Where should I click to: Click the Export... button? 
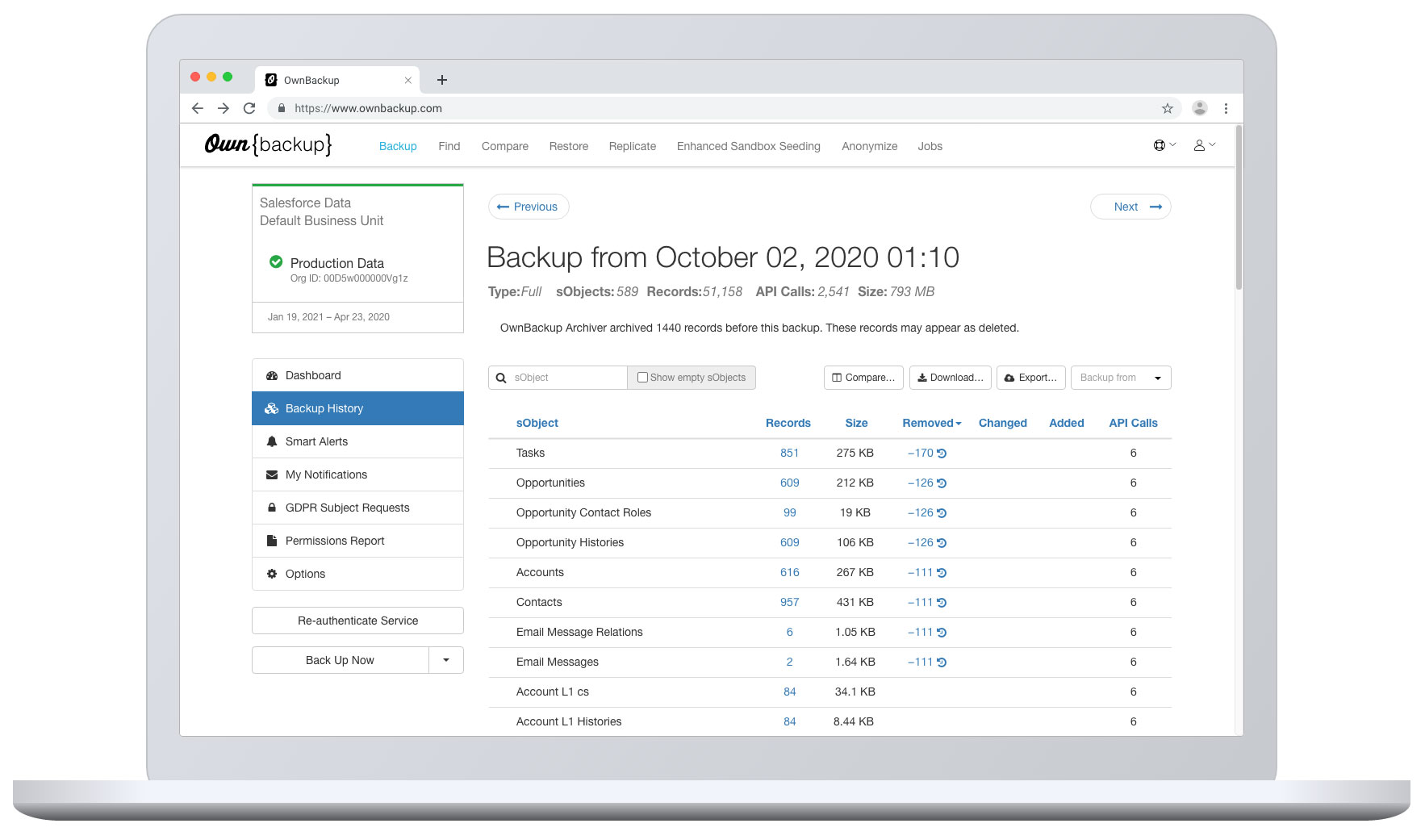point(1031,378)
